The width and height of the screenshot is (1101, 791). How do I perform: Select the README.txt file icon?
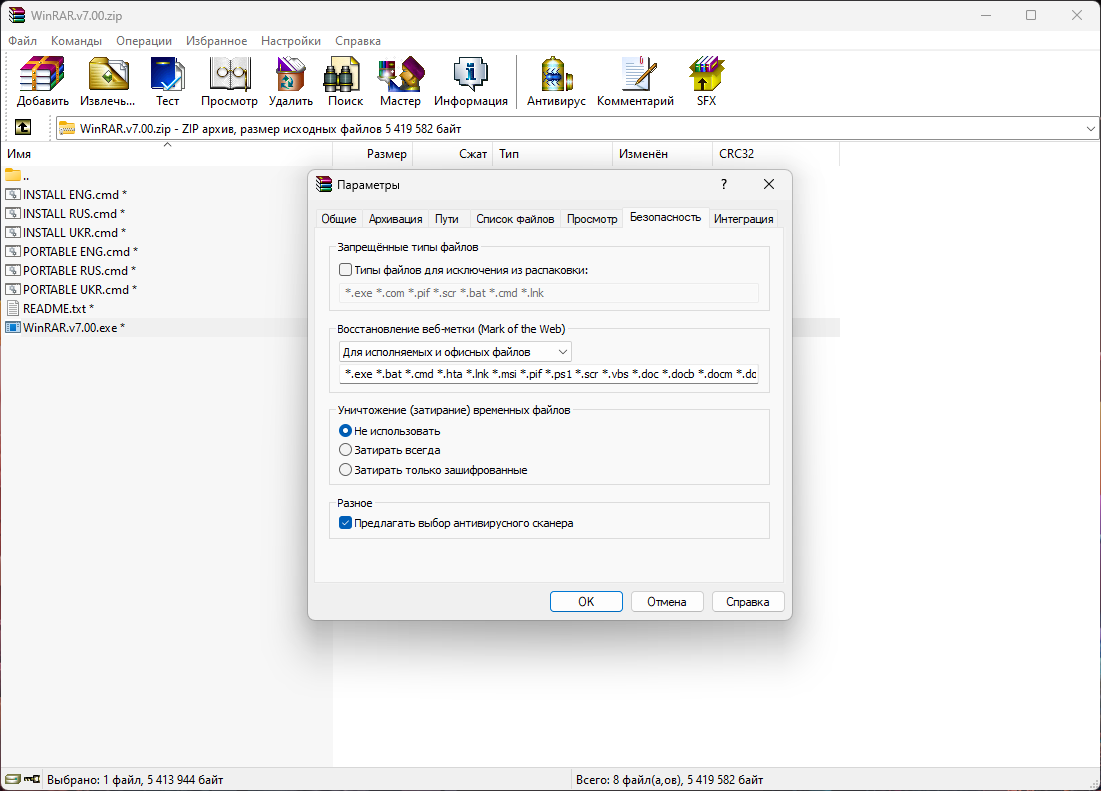(x=13, y=308)
